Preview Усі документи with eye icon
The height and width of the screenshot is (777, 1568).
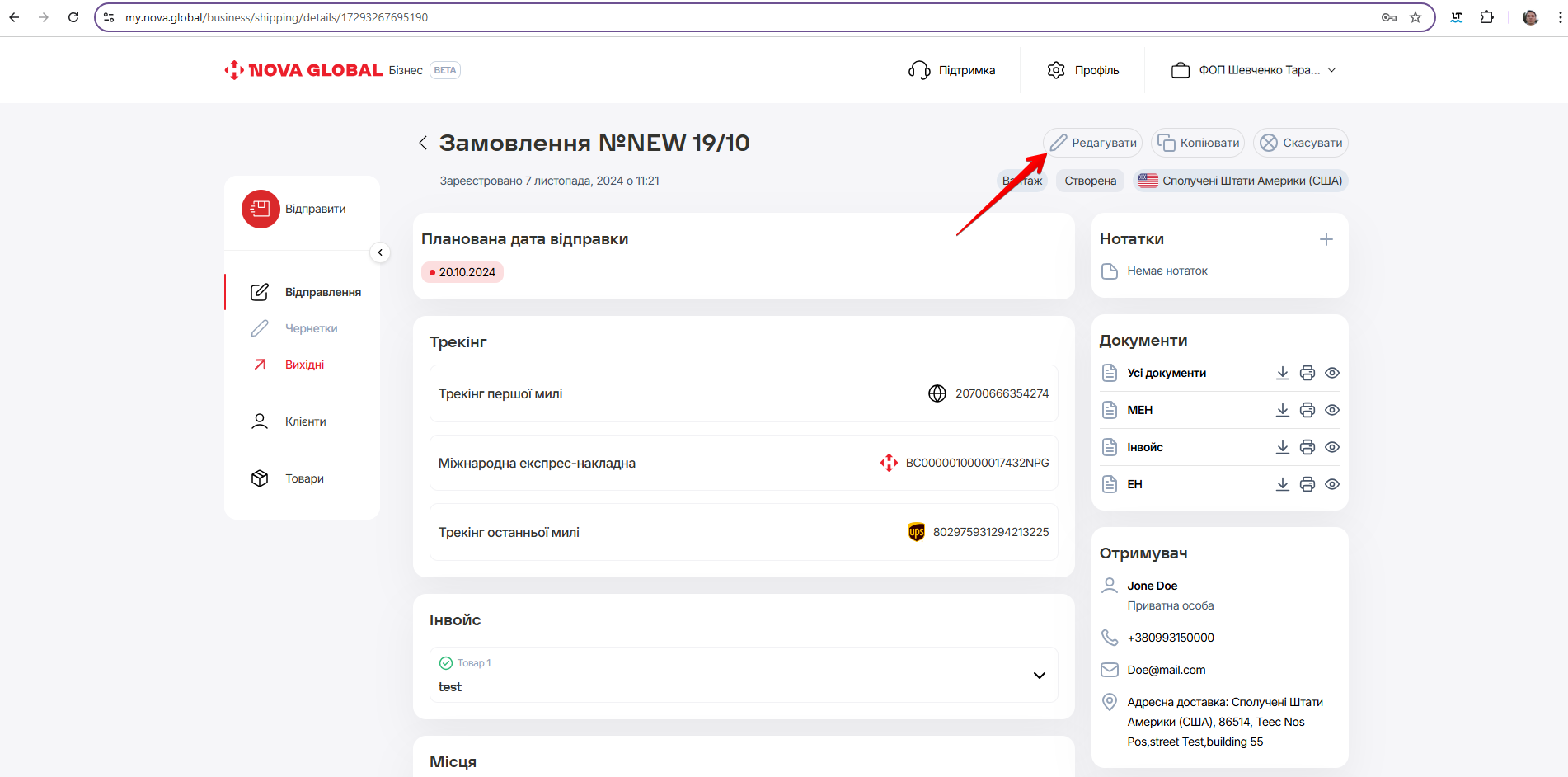[x=1331, y=373]
